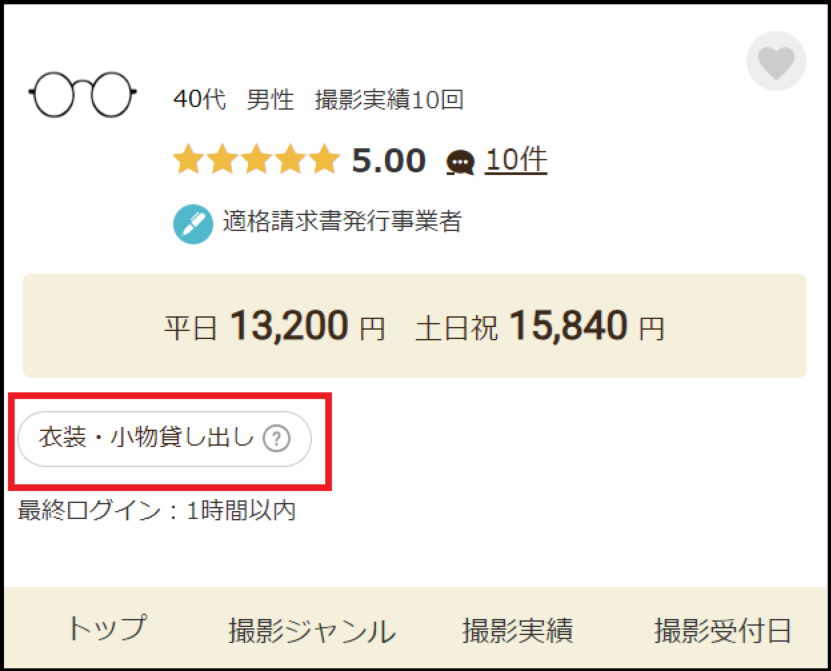
Task: Click the 40代 age label
Action: (x=199, y=100)
